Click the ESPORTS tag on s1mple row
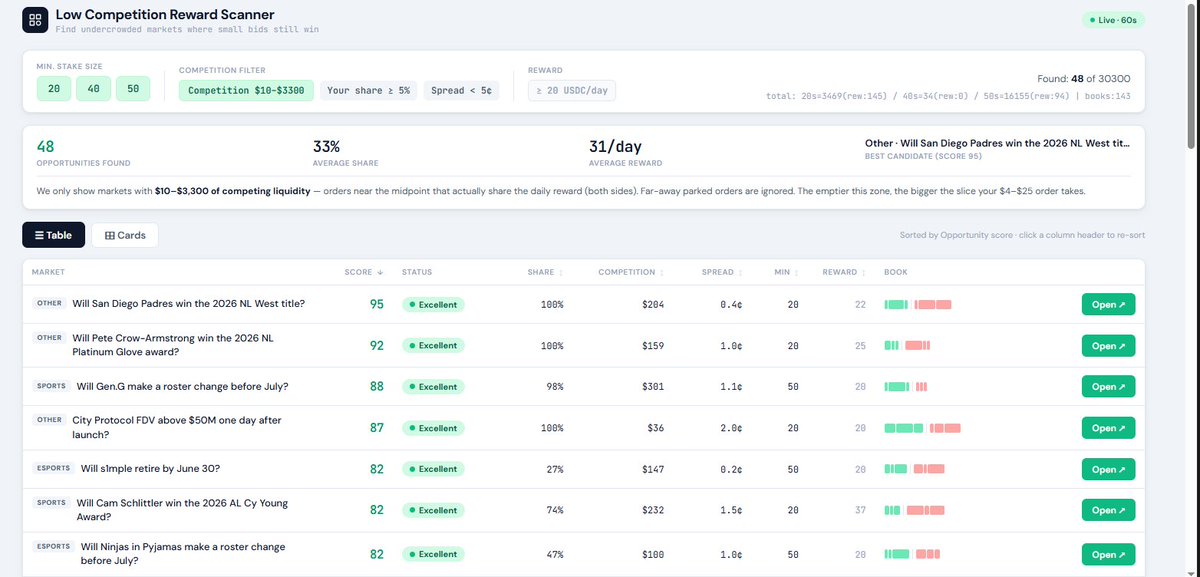 tap(55, 468)
